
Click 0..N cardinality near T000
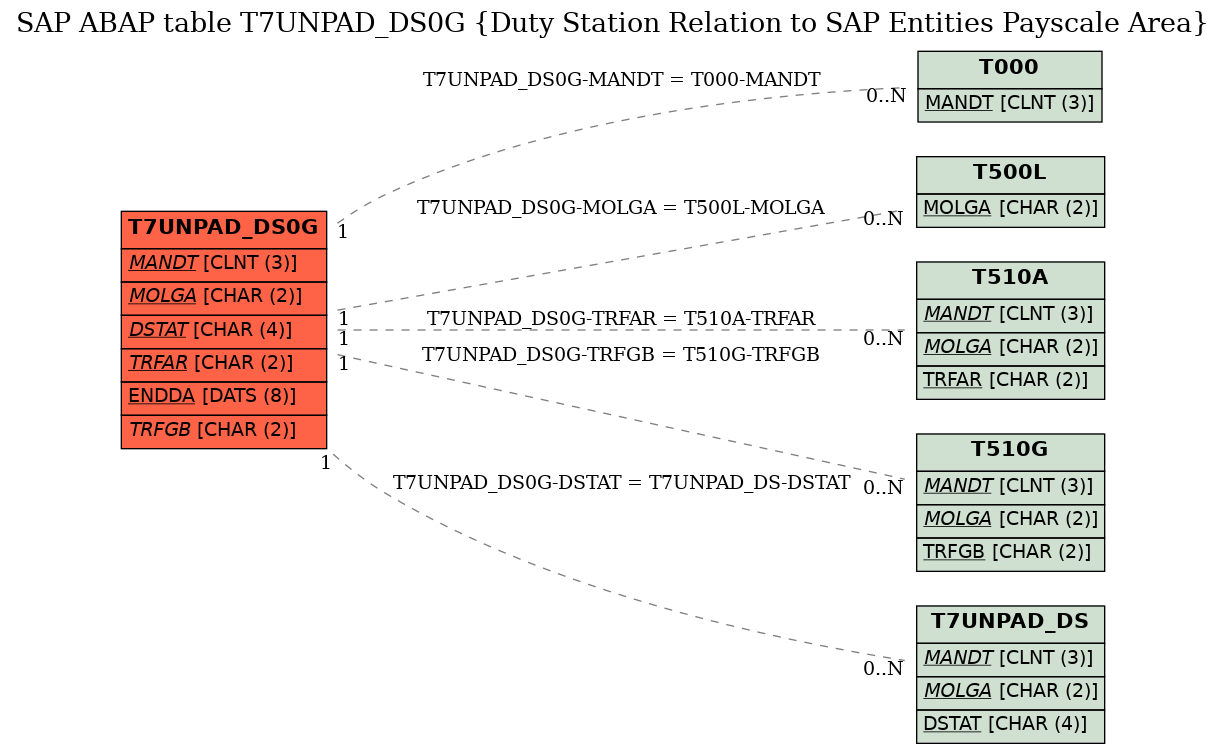(x=886, y=97)
